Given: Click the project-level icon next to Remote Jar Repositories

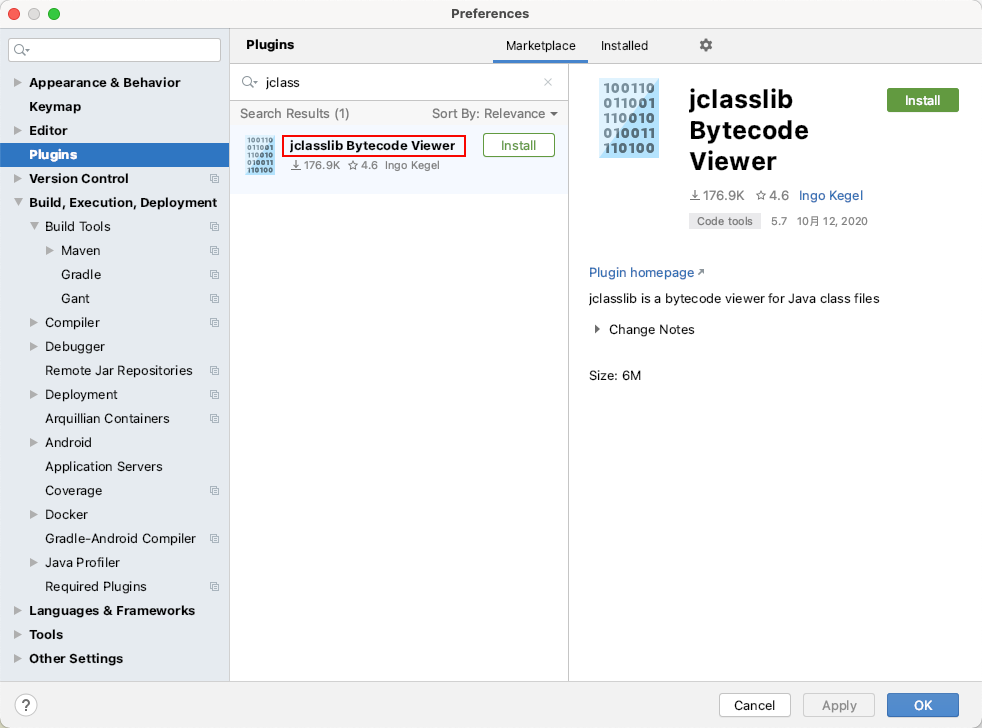Looking at the screenshot, I should click(x=214, y=371).
